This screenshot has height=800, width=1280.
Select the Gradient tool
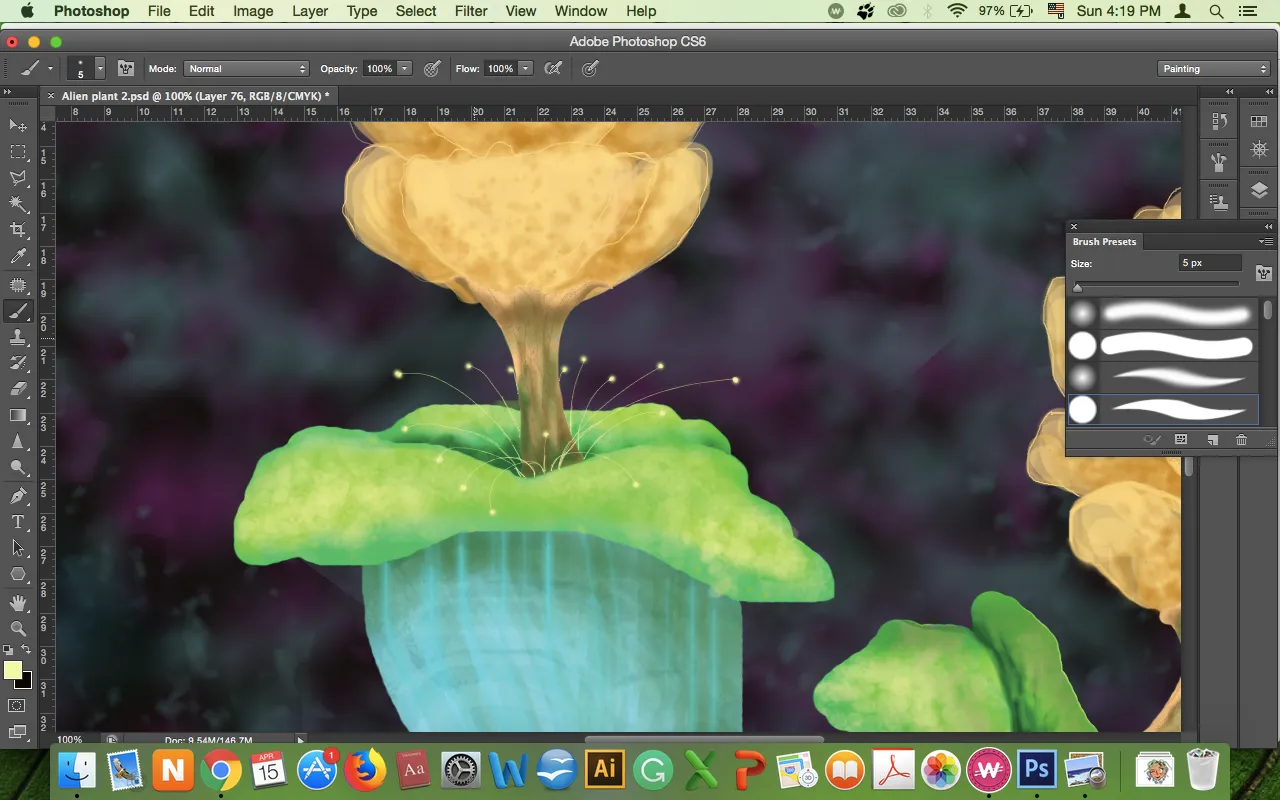18,415
